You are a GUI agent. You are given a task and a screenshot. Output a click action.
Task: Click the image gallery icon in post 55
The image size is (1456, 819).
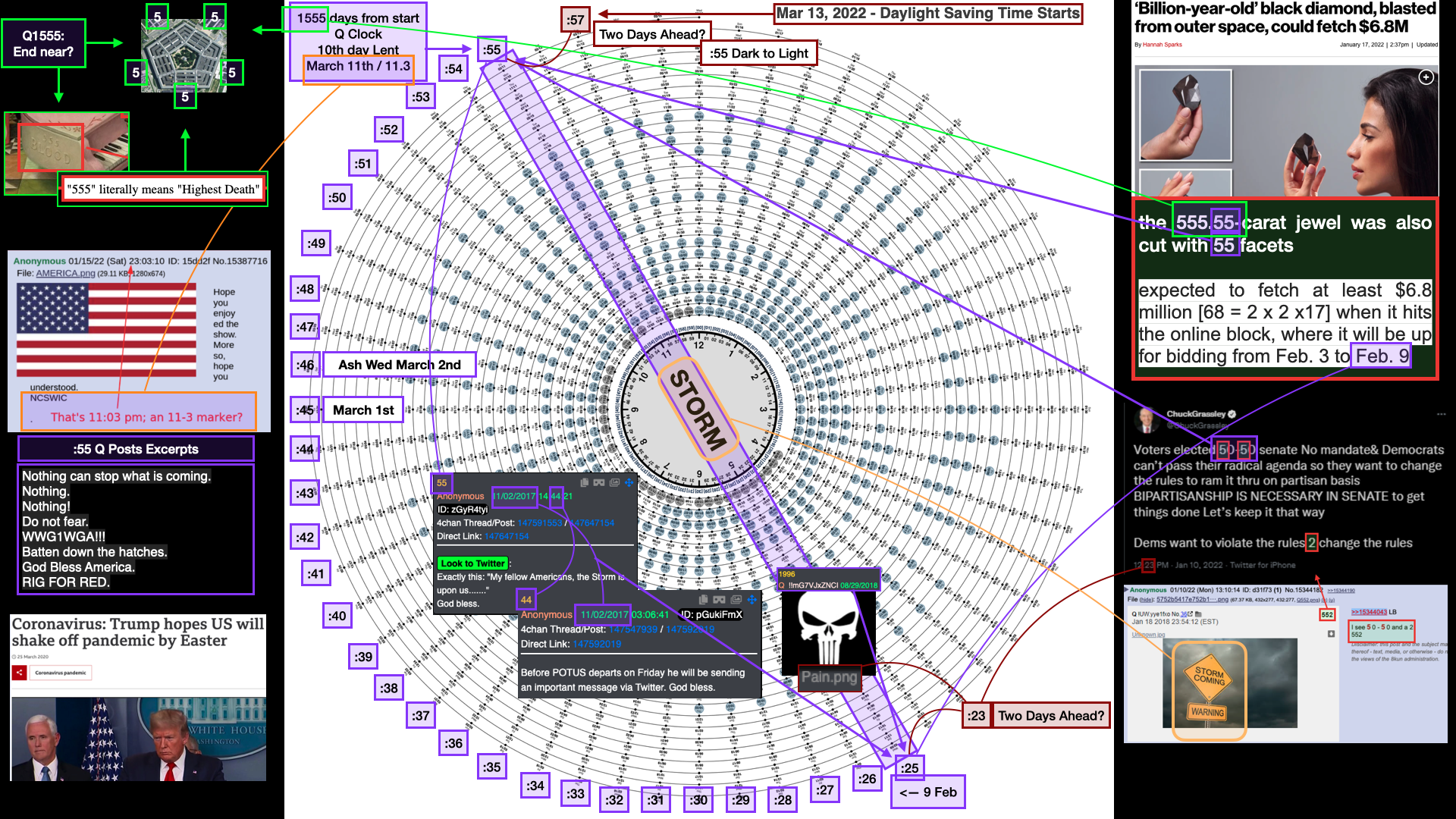(x=614, y=482)
